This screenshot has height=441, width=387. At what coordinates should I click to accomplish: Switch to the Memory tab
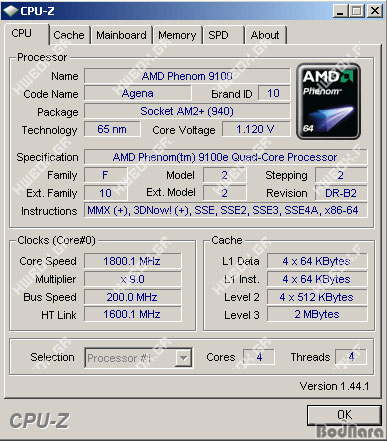(x=177, y=35)
